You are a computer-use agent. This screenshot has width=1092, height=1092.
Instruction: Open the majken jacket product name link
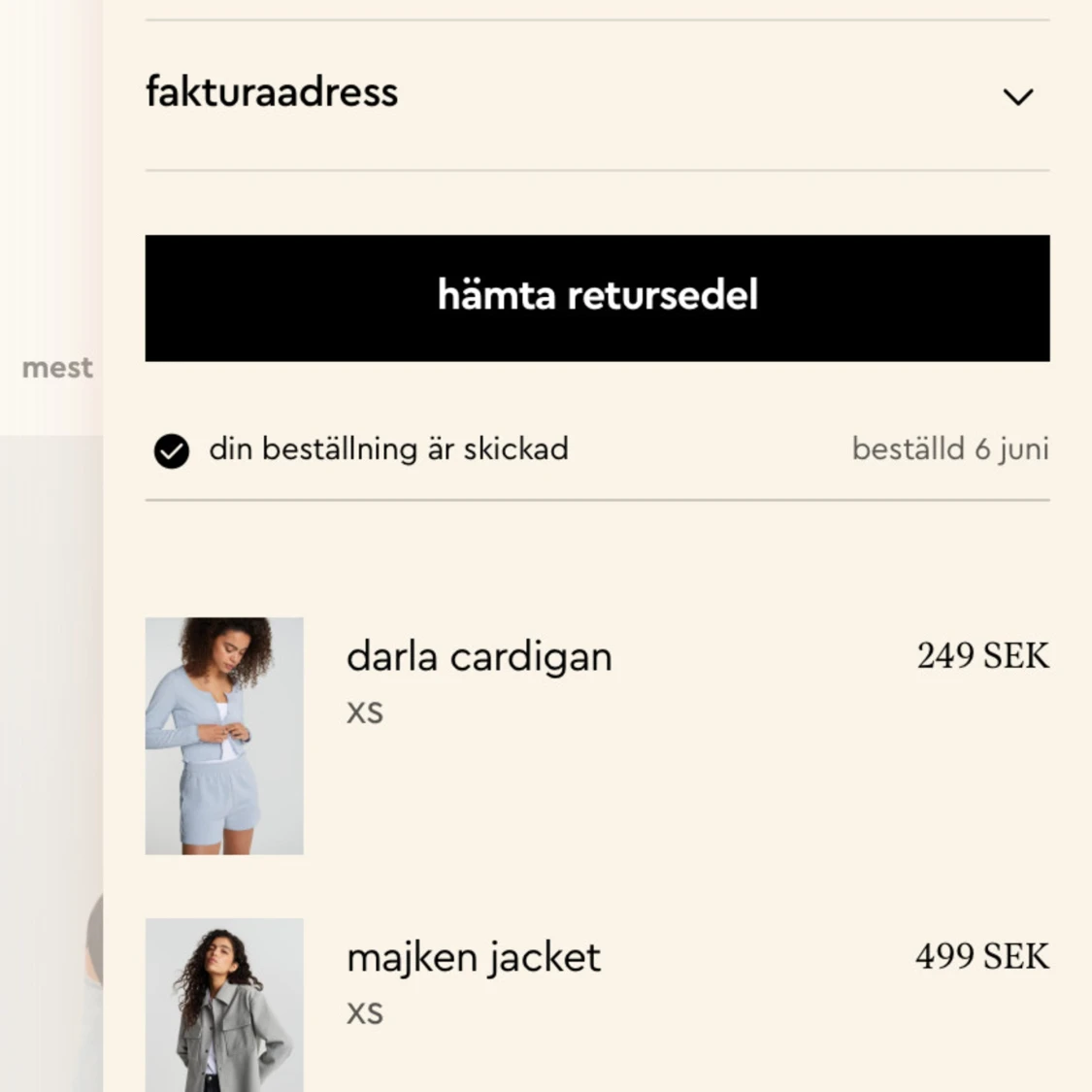click(x=474, y=958)
